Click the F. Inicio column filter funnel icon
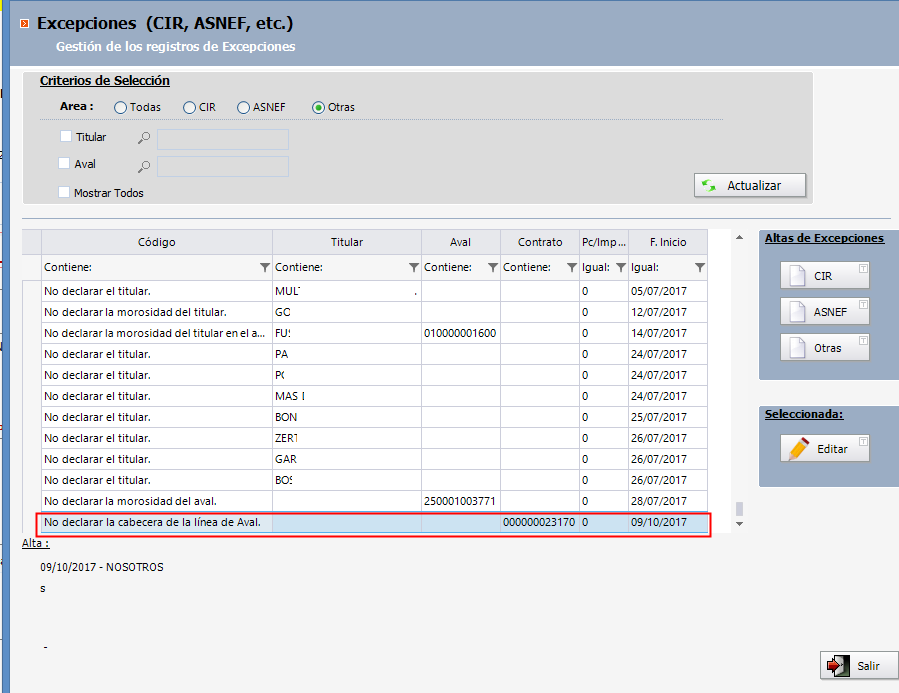This screenshot has width=899, height=693. click(x=700, y=268)
